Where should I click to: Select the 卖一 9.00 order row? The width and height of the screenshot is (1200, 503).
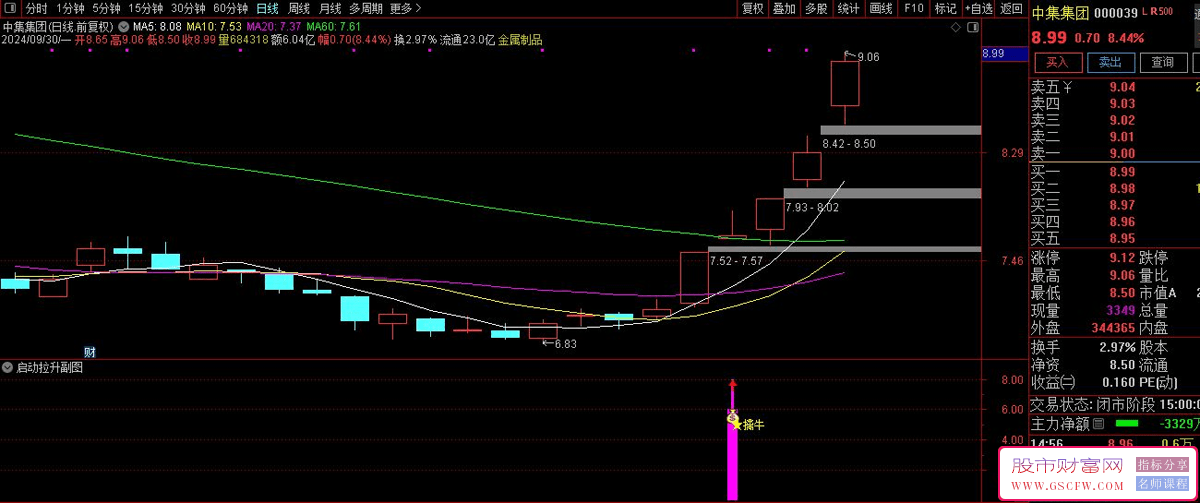click(1115, 153)
